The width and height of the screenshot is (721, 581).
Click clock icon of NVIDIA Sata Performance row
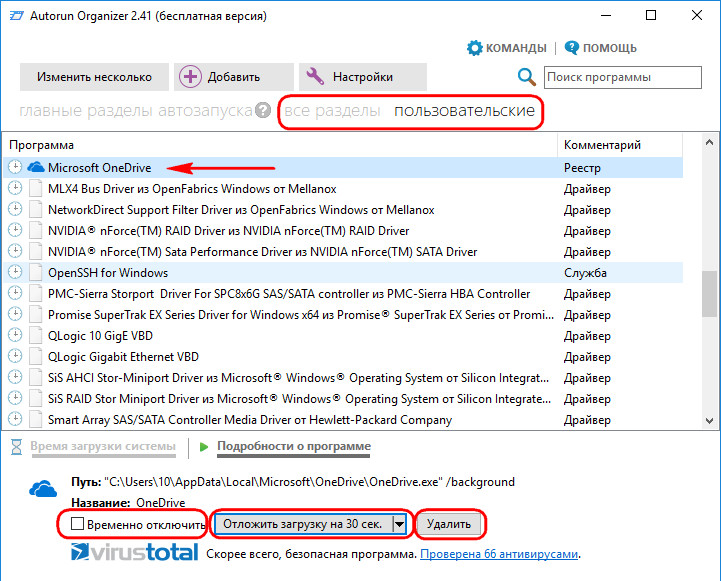(15, 251)
